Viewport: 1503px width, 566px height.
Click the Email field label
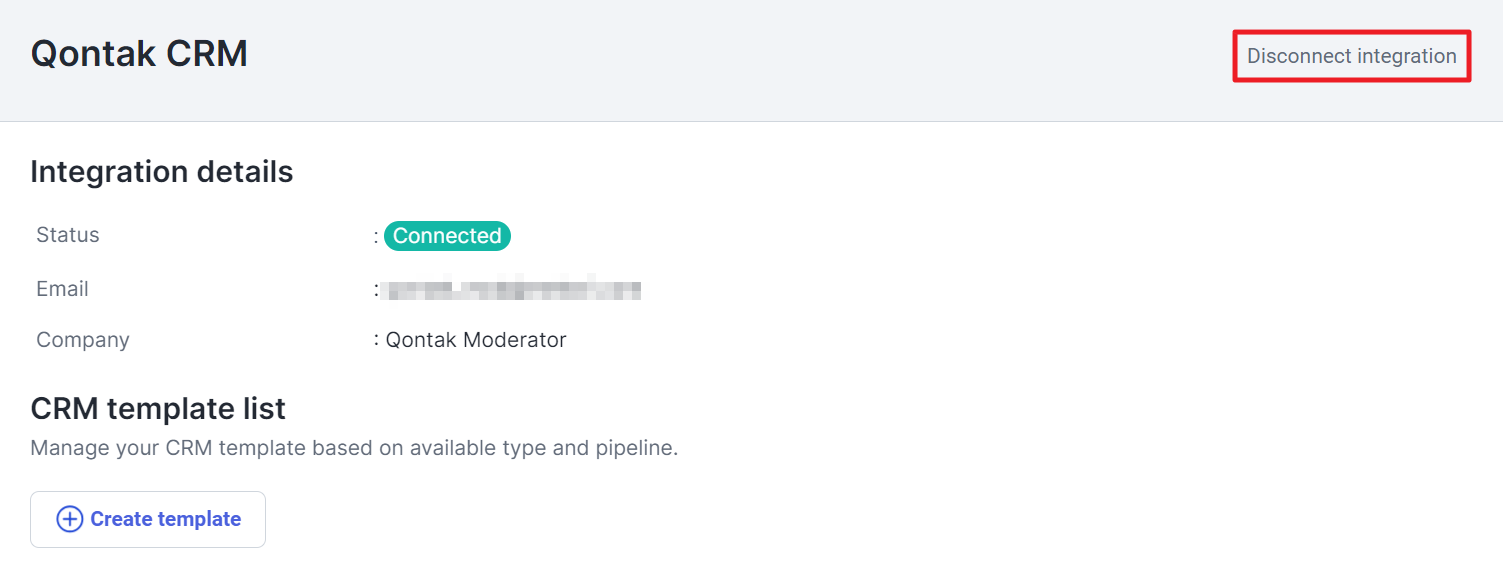[62, 289]
